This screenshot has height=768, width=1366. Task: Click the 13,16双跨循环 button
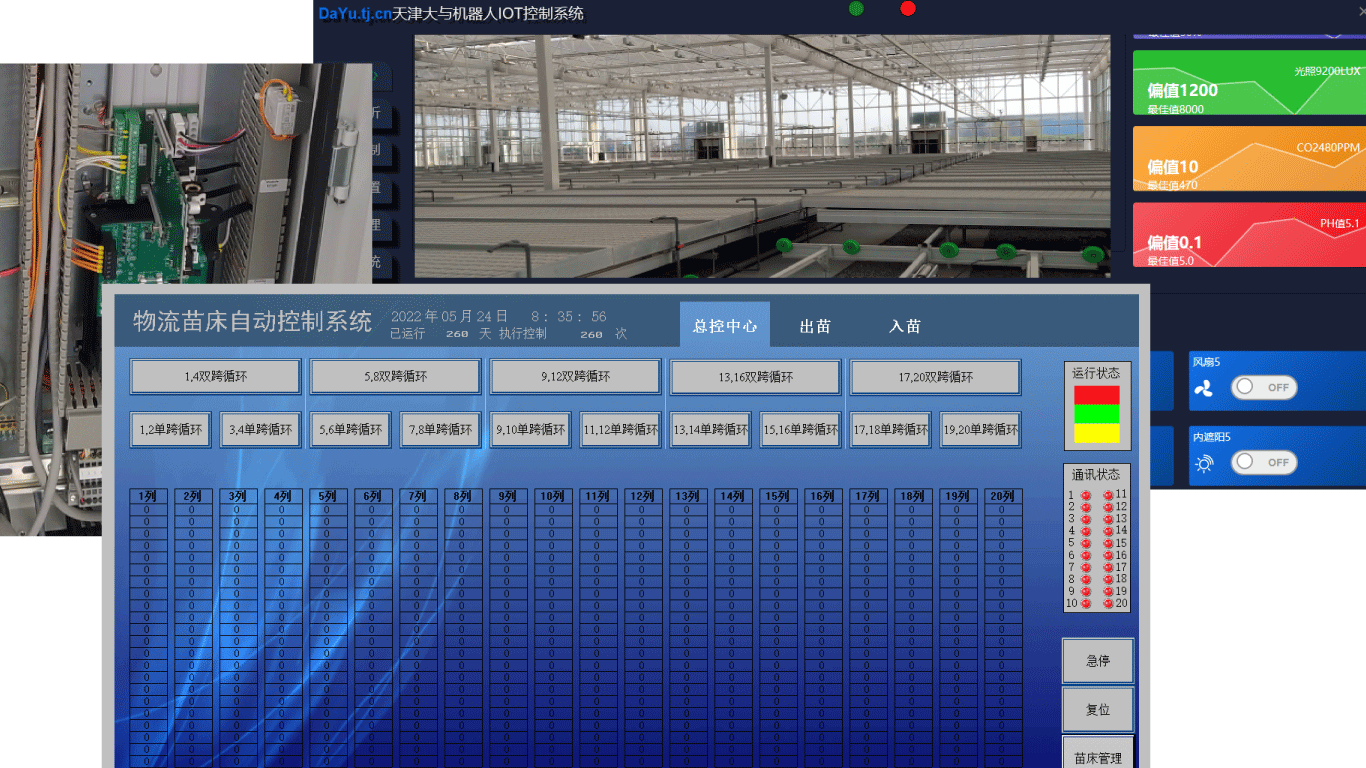(755, 377)
